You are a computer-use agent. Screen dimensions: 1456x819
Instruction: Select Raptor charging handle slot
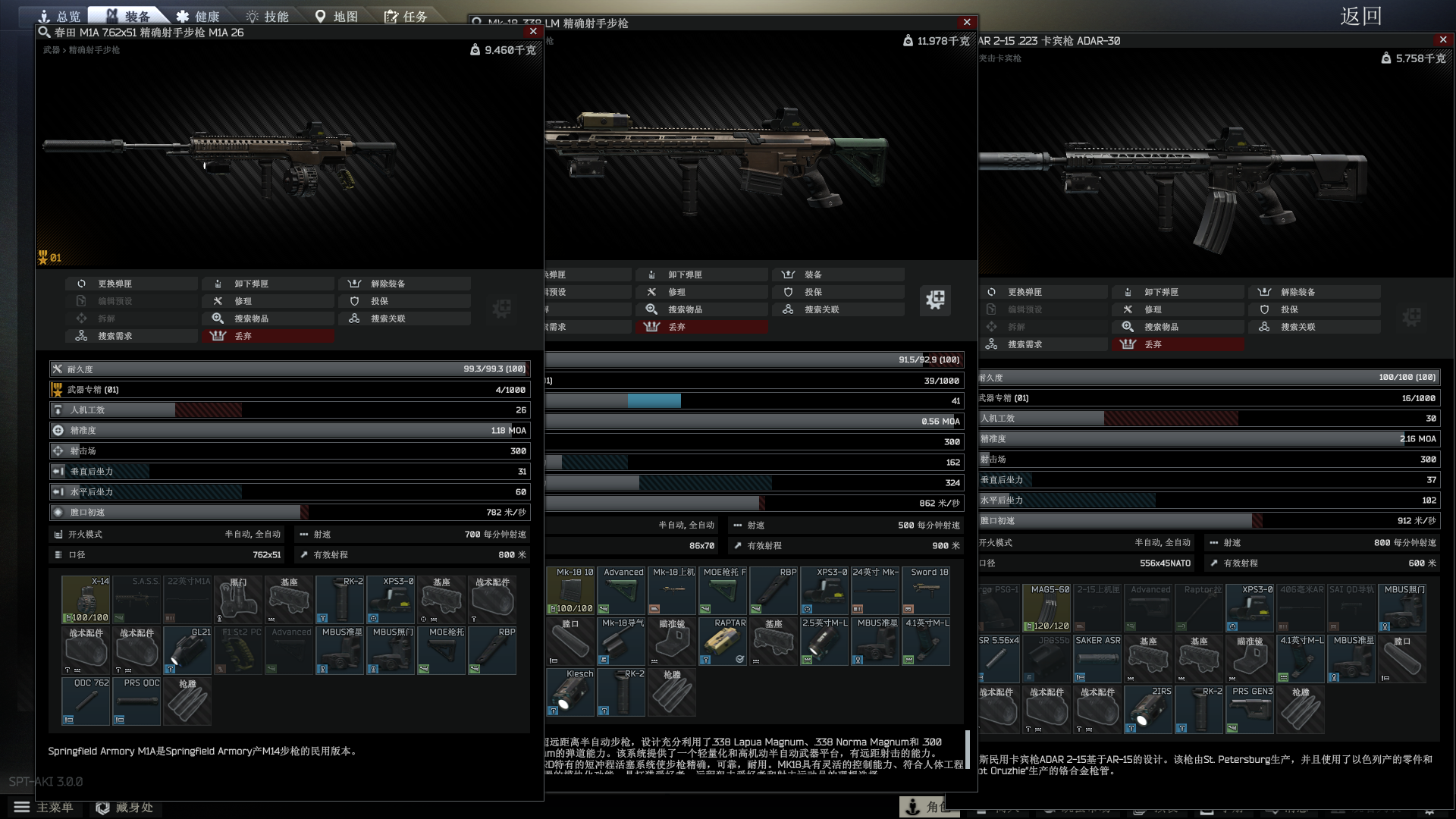1199,608
